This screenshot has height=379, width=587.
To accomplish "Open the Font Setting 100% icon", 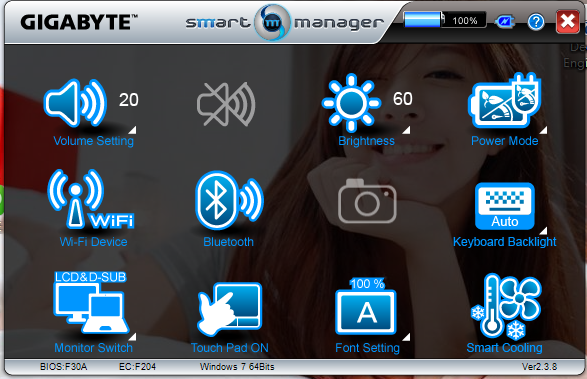I will (366, 306).
